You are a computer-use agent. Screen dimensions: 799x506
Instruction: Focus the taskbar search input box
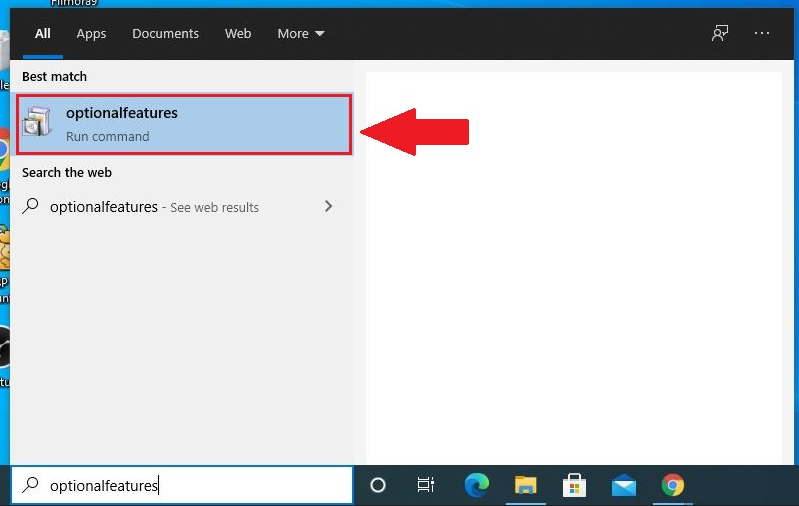(x=182, y=485)
